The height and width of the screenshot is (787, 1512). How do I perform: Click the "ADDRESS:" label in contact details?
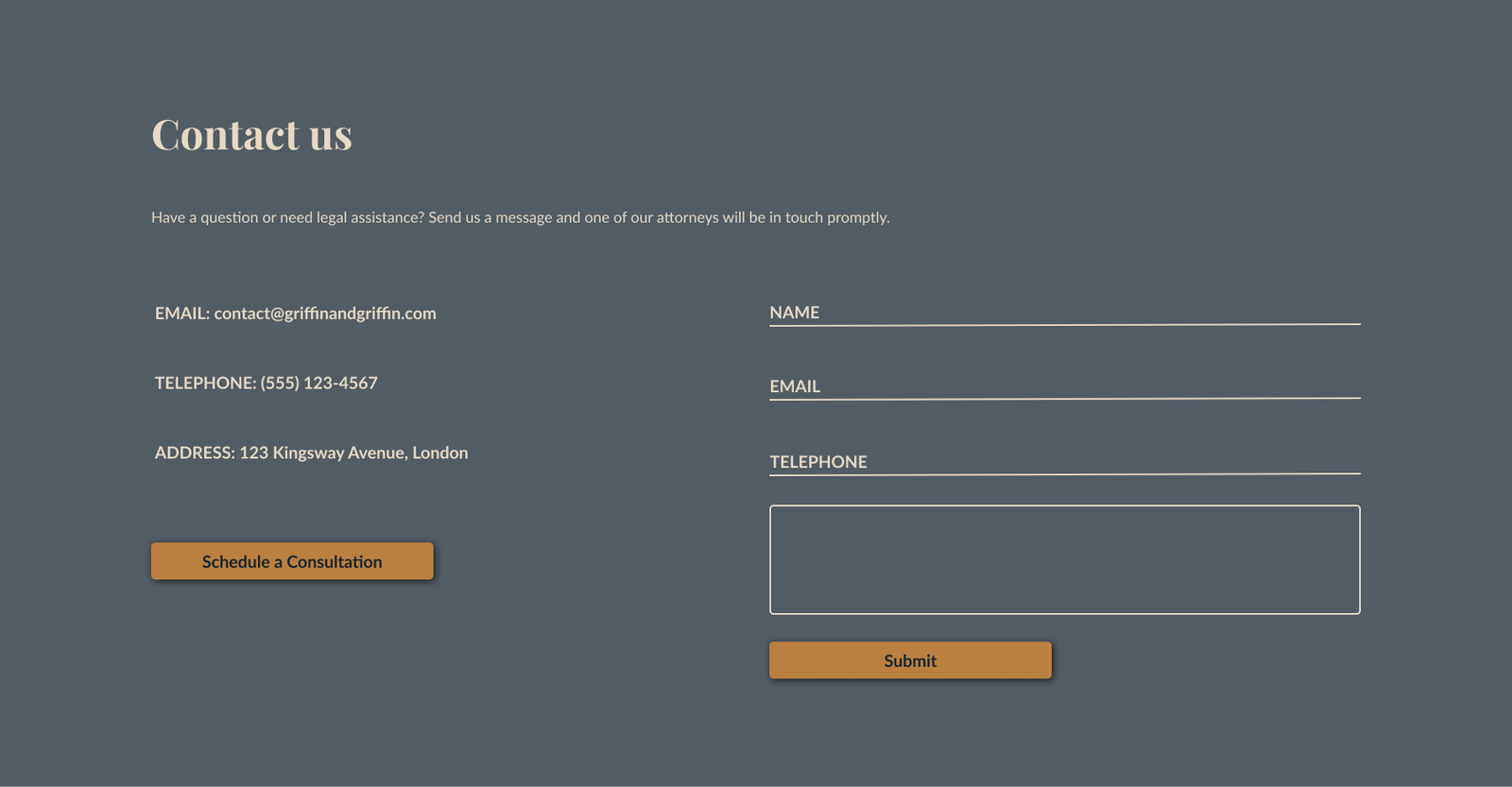pos(194,453)
